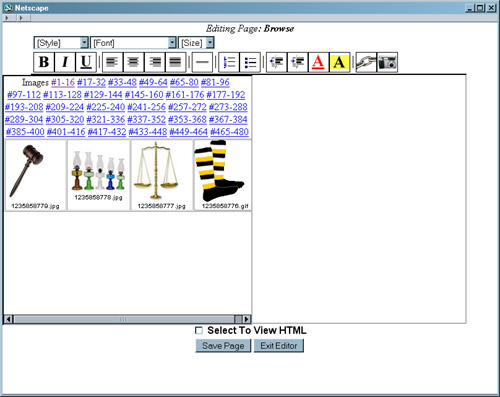500x397 pixels.
Task: Open images link #33-48
Action: pos(122,82)
